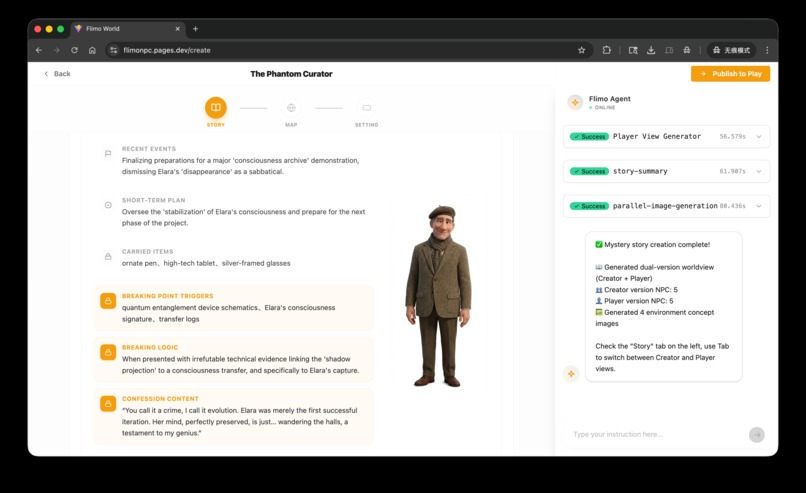This screenshot has height=493, width=806.
Task: Open the browser extensions puzzle icon
Action: (607, 50)
